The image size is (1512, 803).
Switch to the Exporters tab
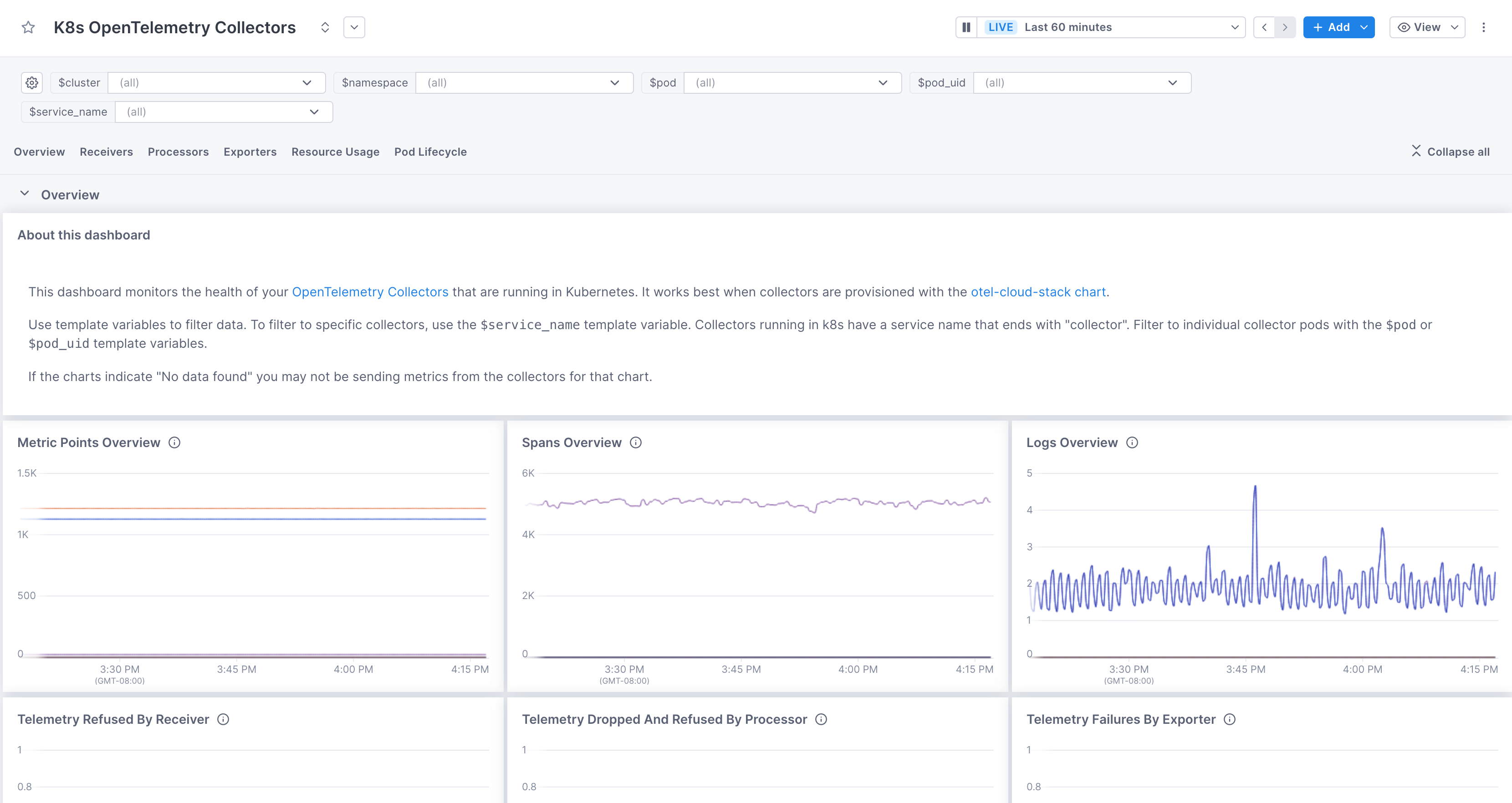point(250,151)
